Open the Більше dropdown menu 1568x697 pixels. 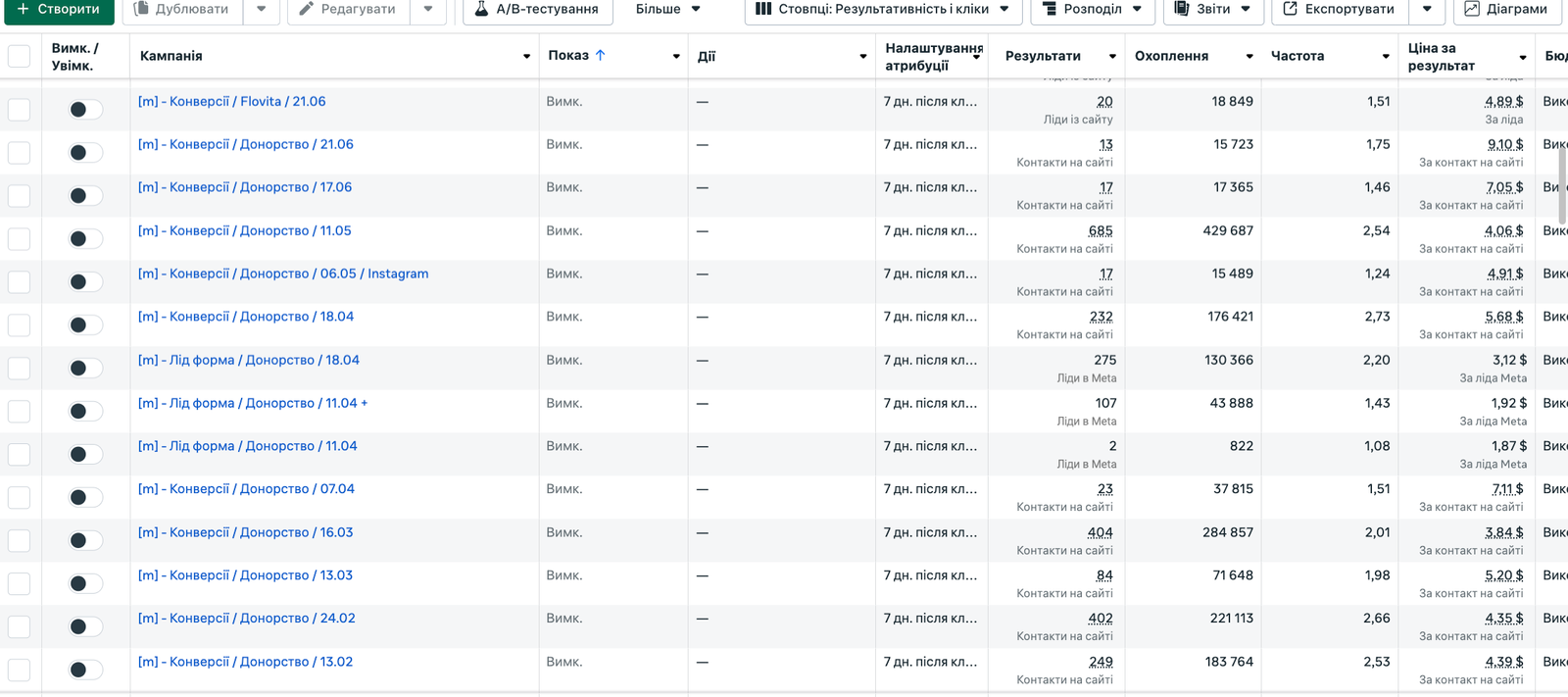click(668, 9)
